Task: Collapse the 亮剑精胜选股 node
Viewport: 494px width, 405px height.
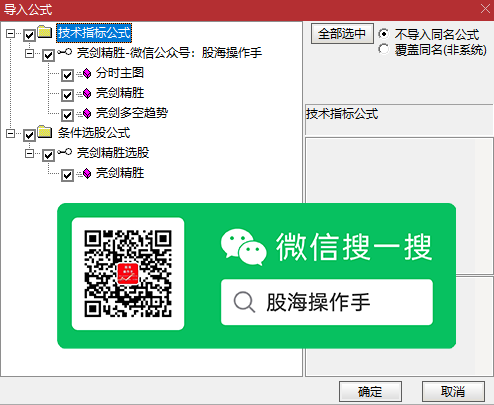Action: [x=29, y=153]
